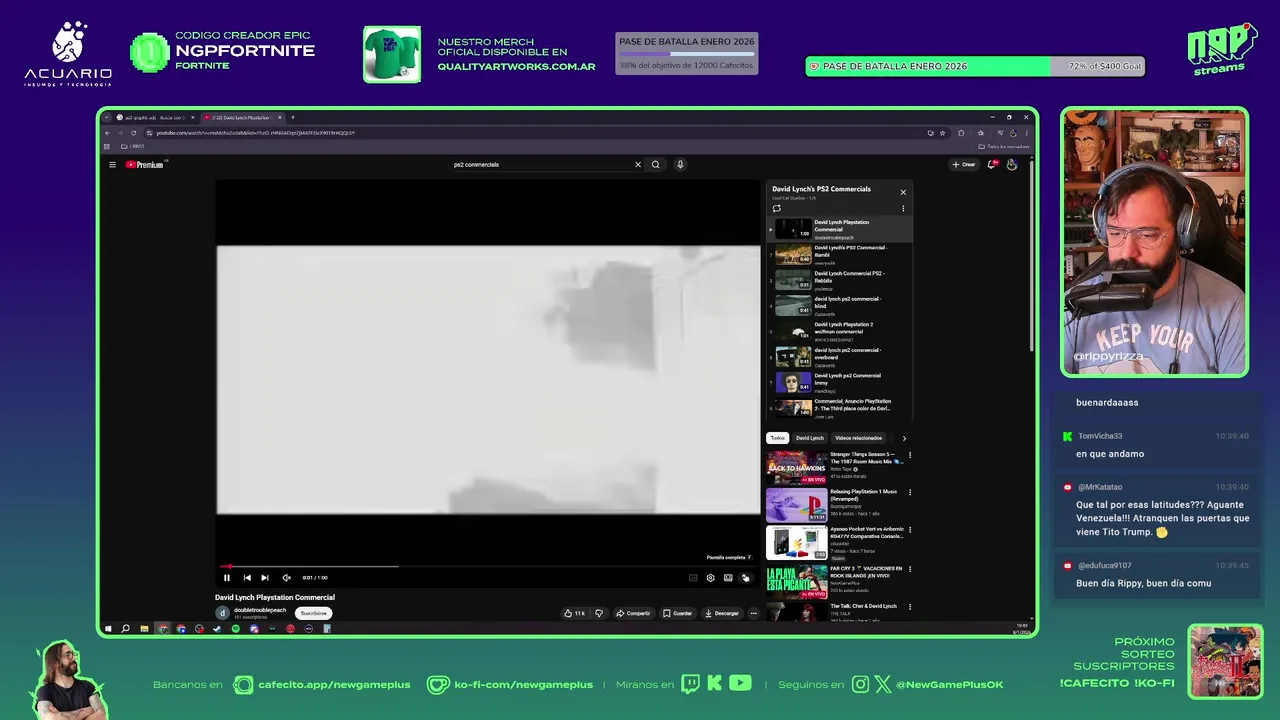Open playlist panel options menu
Viewport: 1280px width, 720px height.
[x=903, y=208]
